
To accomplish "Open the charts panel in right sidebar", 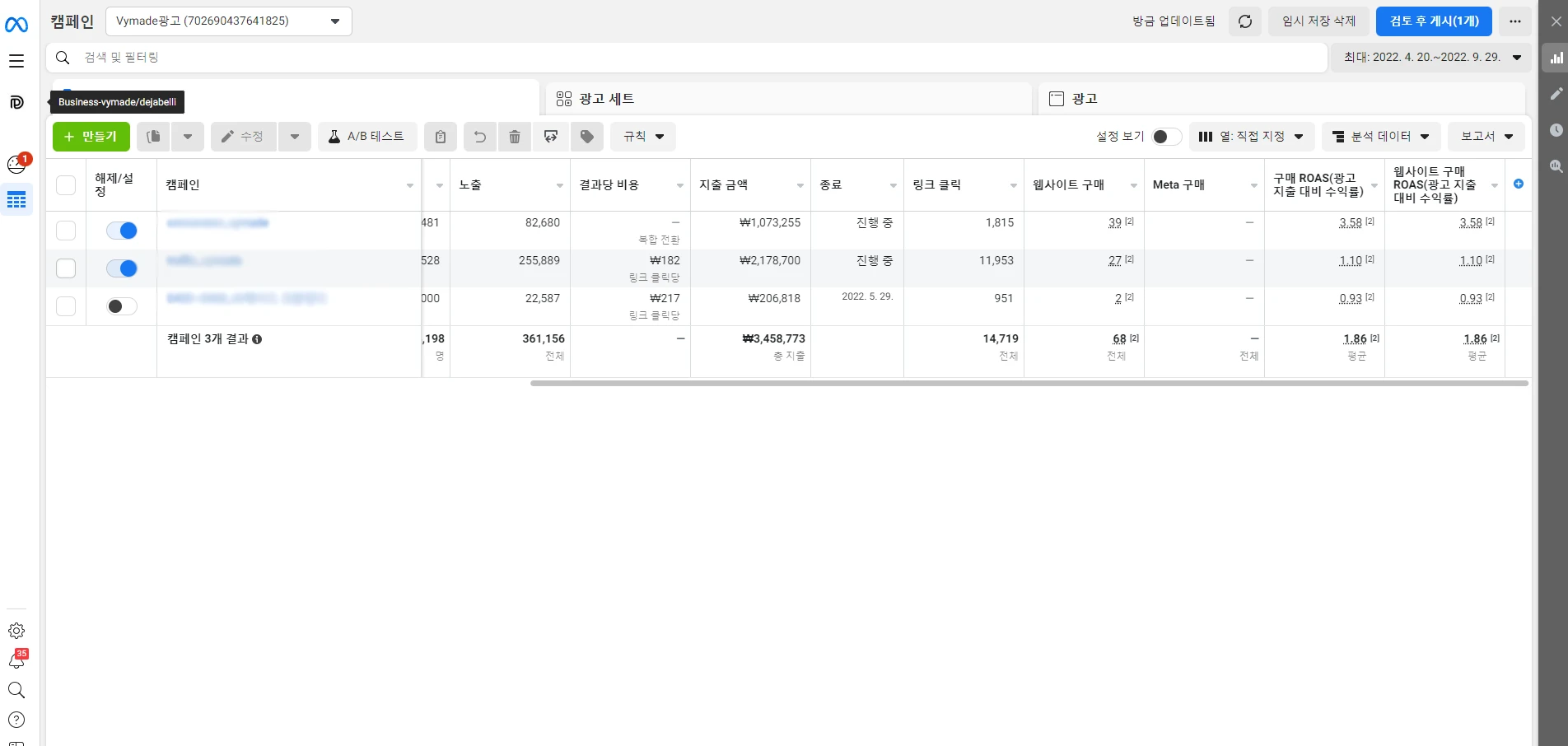I will [1556, 58].
